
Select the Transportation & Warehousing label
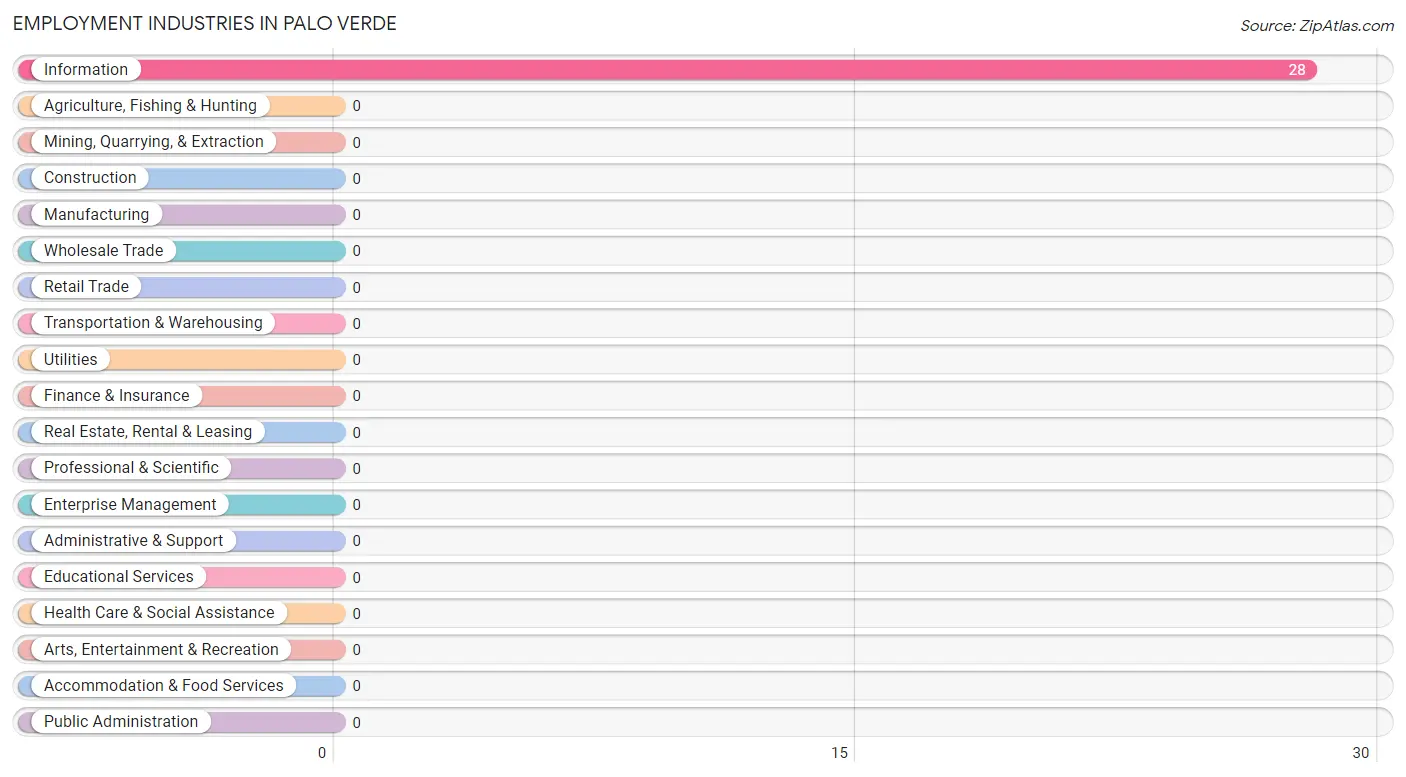point(153,323)
